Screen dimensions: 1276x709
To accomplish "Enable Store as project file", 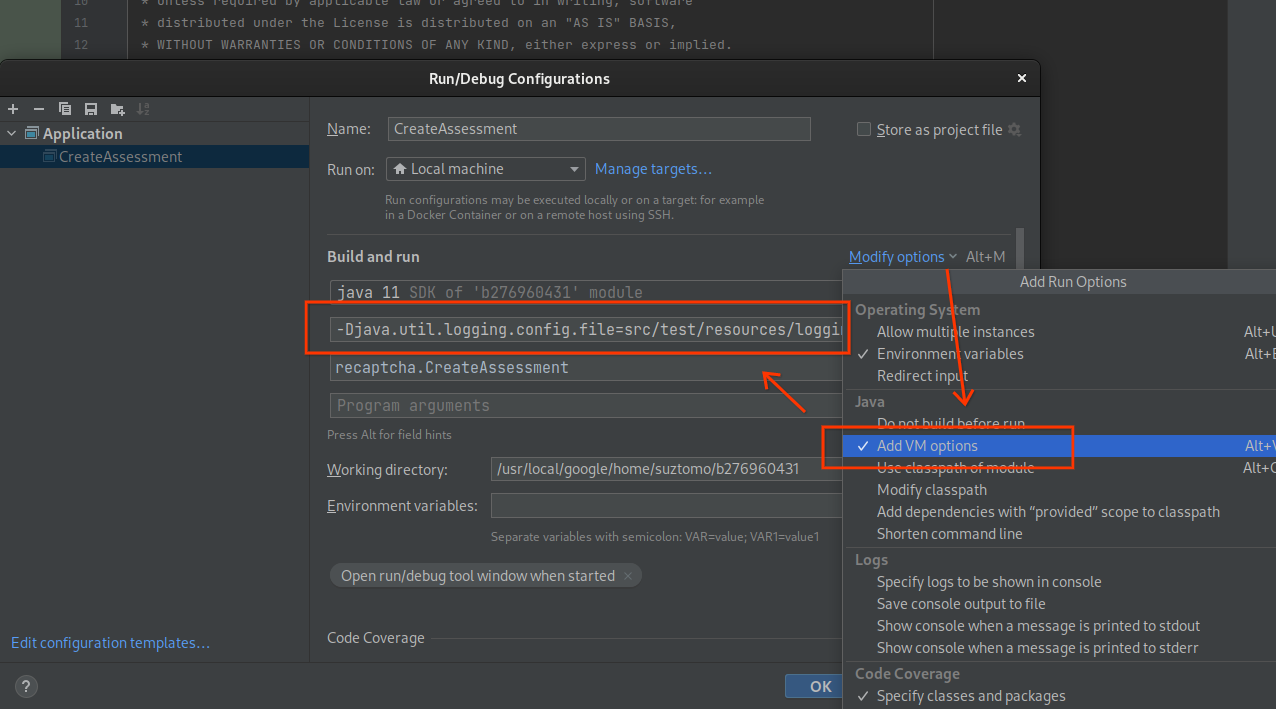I will click(x=862, y=129).
